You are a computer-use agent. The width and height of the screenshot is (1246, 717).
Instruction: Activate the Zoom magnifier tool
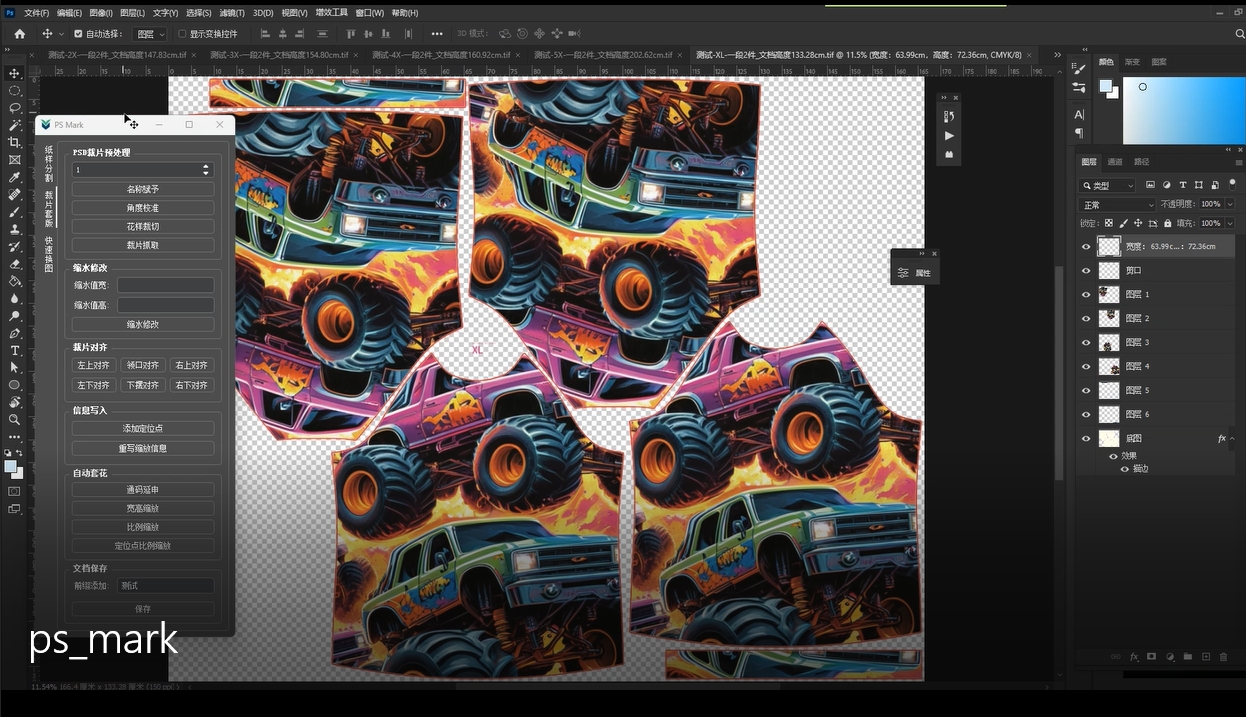(x=15, y=419)
